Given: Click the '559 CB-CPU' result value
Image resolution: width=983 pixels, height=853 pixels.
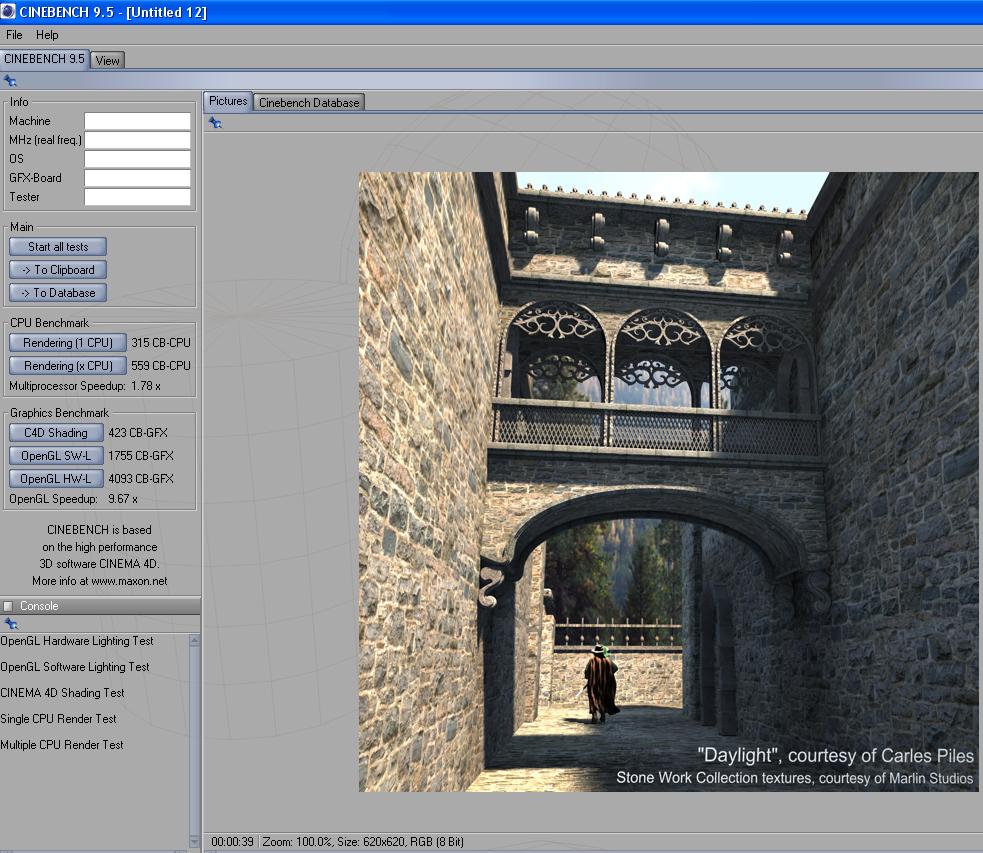Looking at the screenshot, I should (161, 365).
